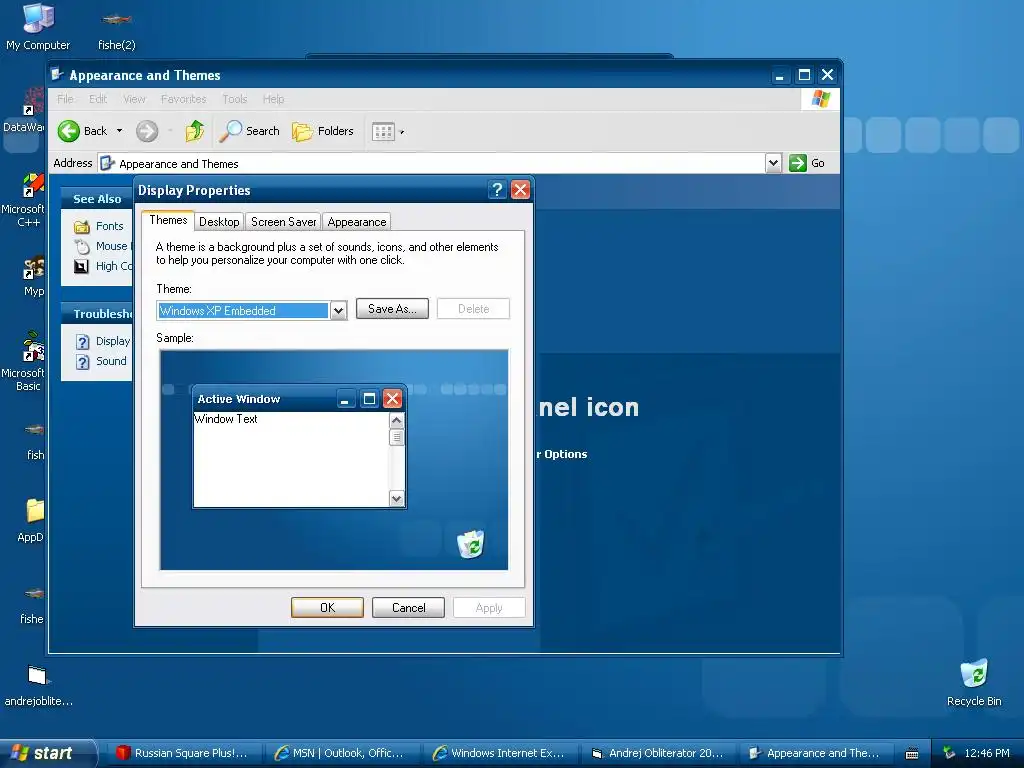Click the OK button in Display Properties
The image size is (1024, 768).
(327, 607)
